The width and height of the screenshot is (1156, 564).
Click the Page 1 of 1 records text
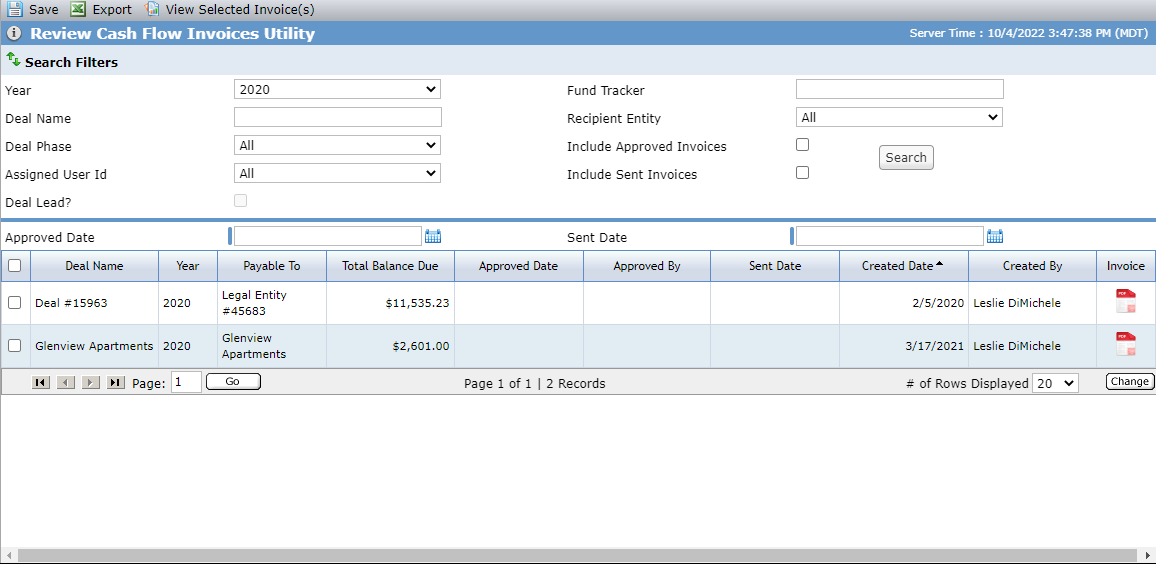535,383
